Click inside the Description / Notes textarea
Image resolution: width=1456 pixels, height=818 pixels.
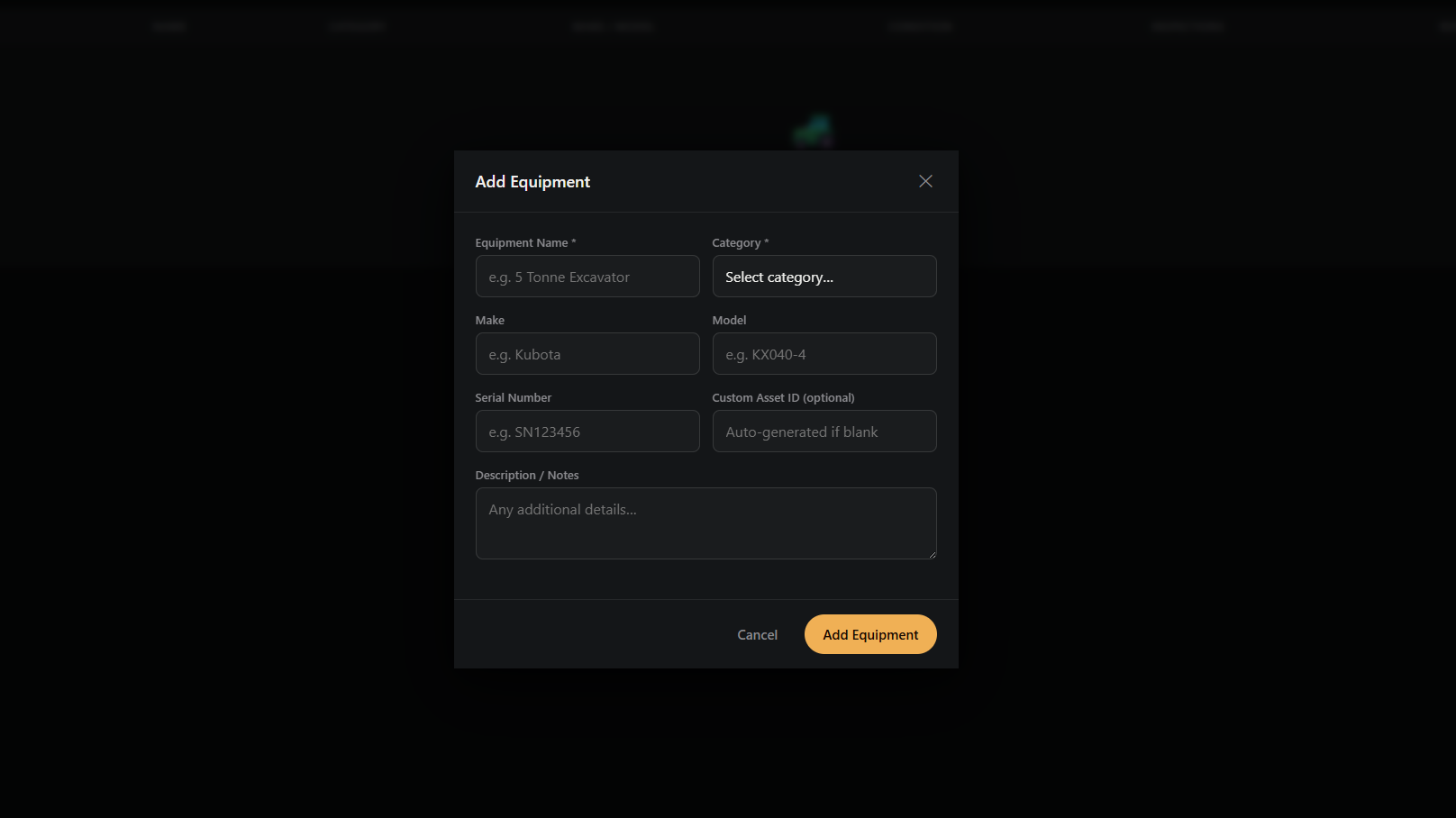[705, 523]
